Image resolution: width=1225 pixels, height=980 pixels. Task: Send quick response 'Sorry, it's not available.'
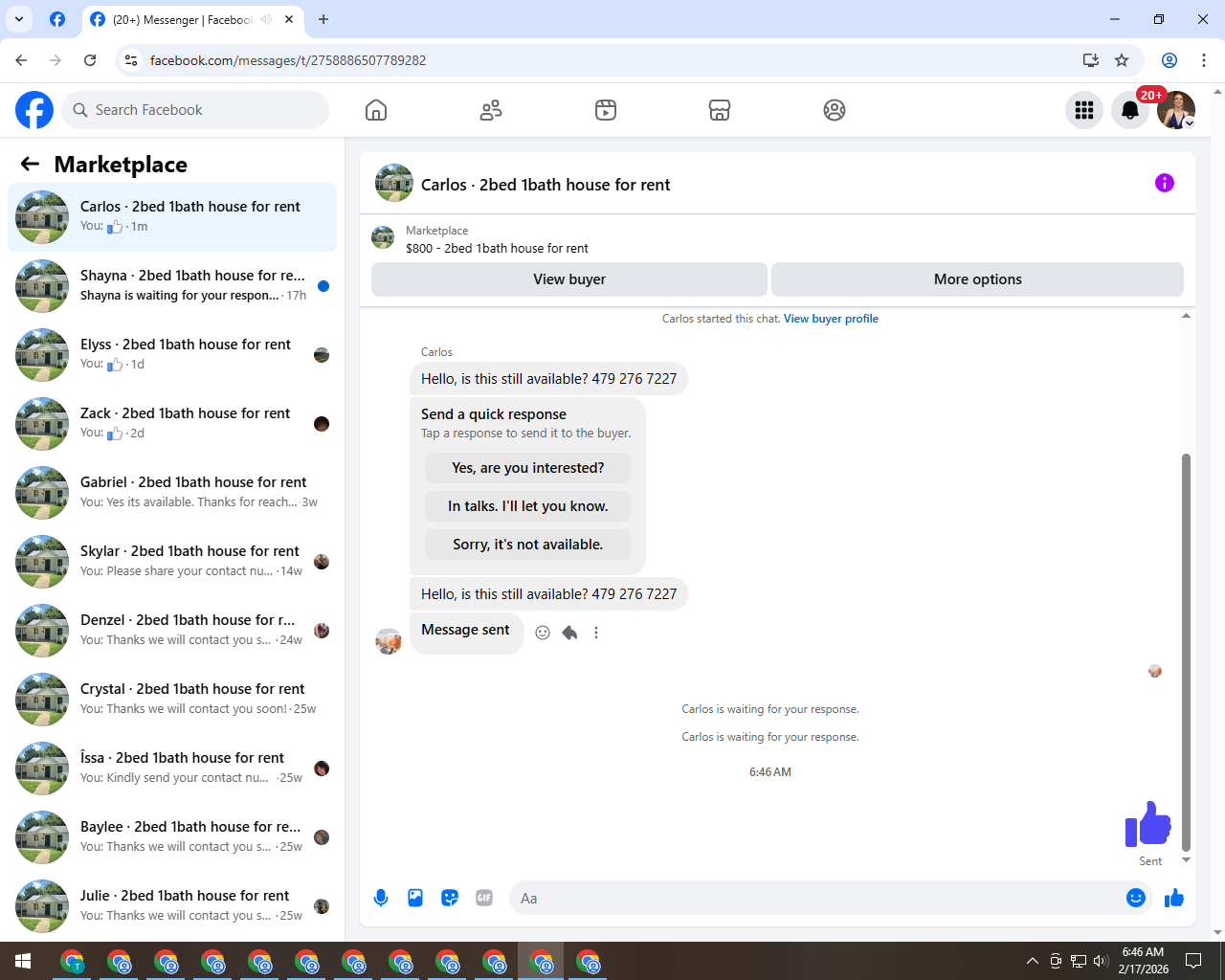[527, 545]
